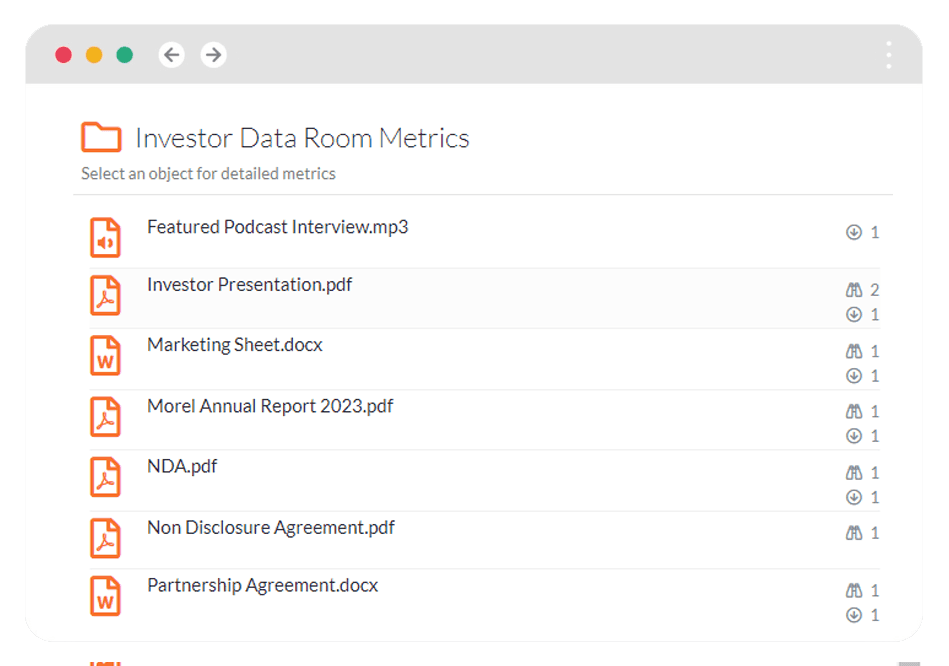The width and height of the screenshot is (949, 666).
Task: Click the Word icon for Partnership Agreement
Action: coord(105,596)
